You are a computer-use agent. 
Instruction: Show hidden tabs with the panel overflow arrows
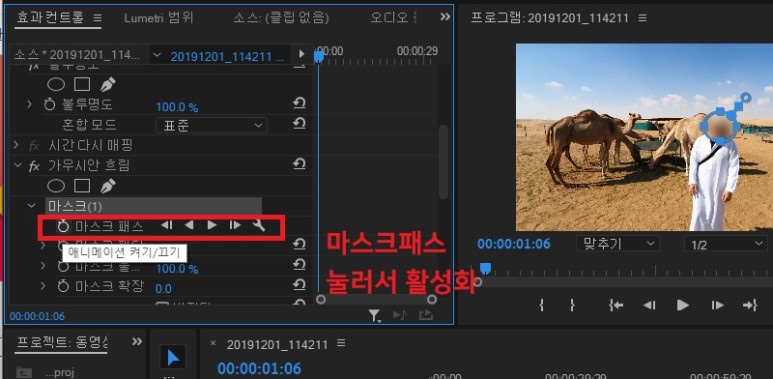[x=445, y=17]
